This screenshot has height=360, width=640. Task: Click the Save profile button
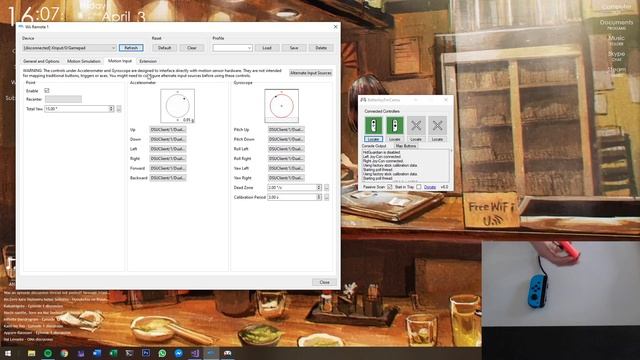294,48
